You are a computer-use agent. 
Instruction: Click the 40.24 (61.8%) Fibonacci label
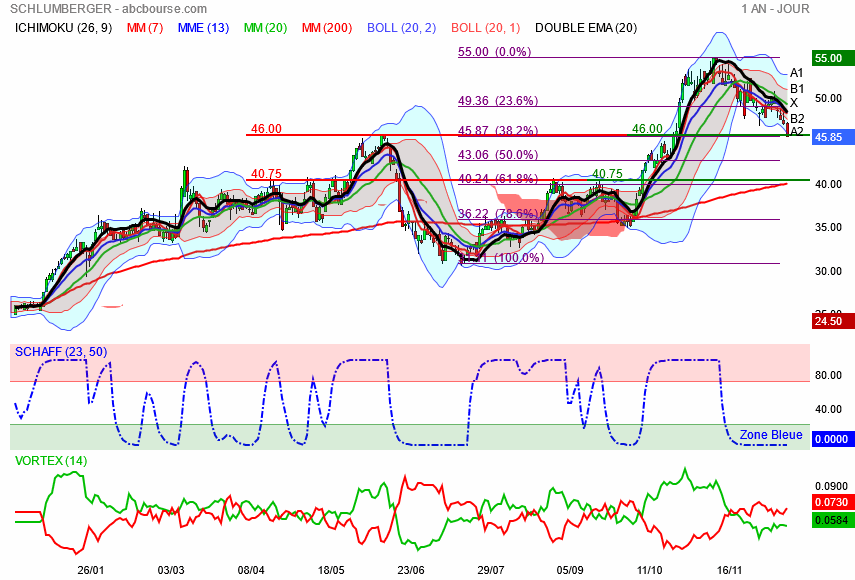point(498,179)
